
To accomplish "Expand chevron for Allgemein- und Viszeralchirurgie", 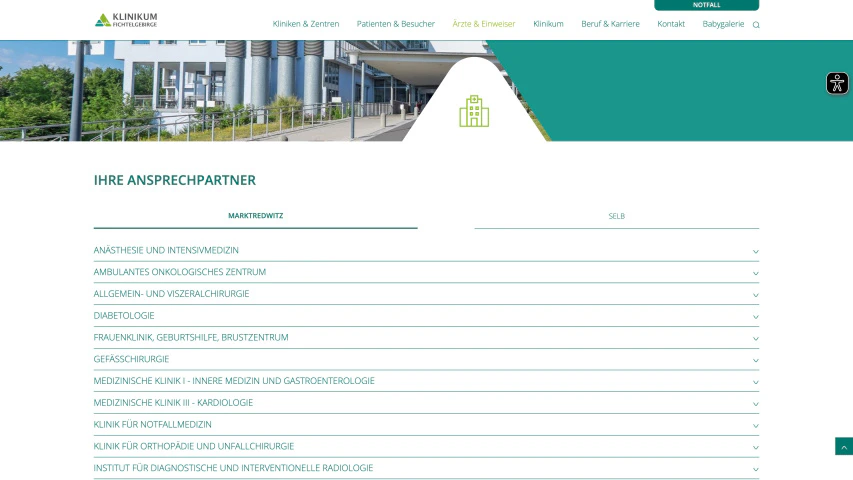I will point(756,295).
